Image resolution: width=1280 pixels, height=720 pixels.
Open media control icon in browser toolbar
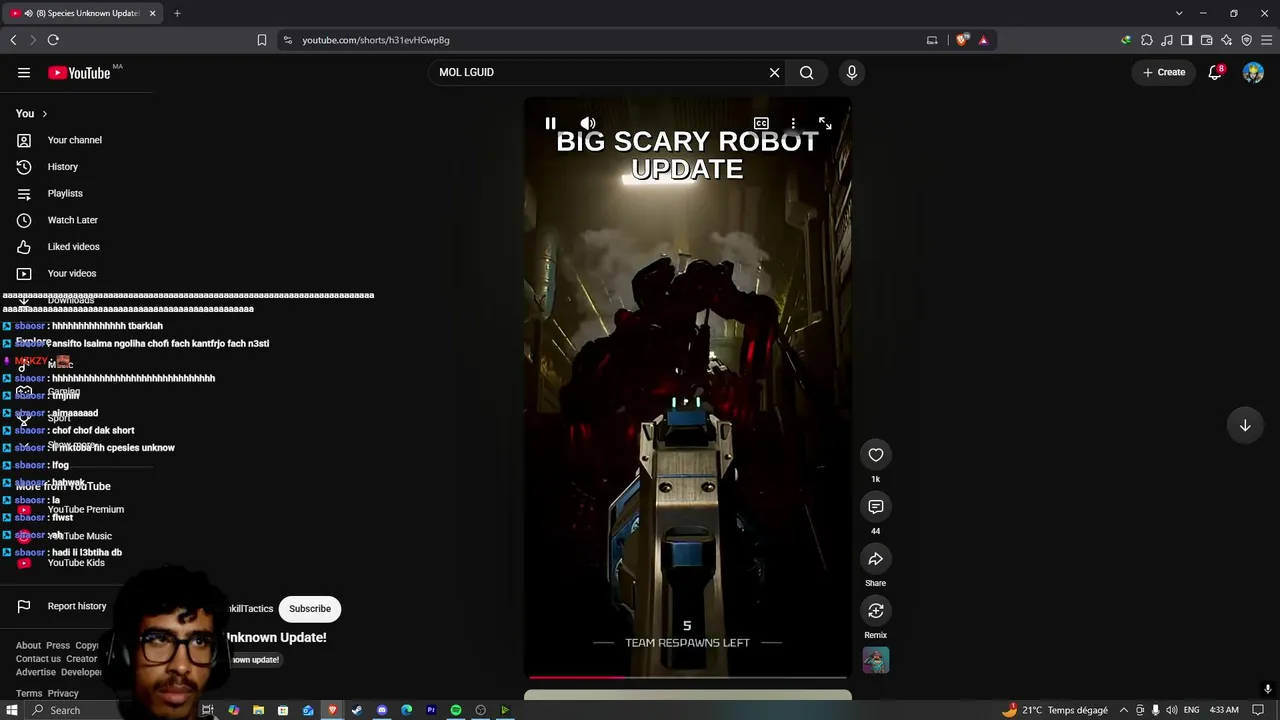point(1167,40)
